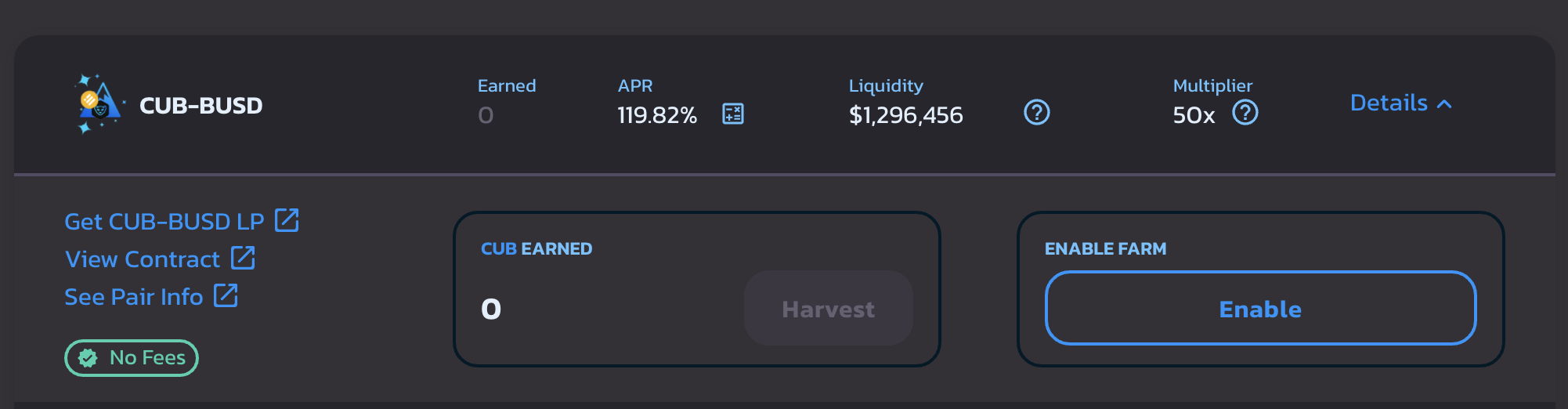Click the Multiplier help question mark

(x=1245, y=113)
